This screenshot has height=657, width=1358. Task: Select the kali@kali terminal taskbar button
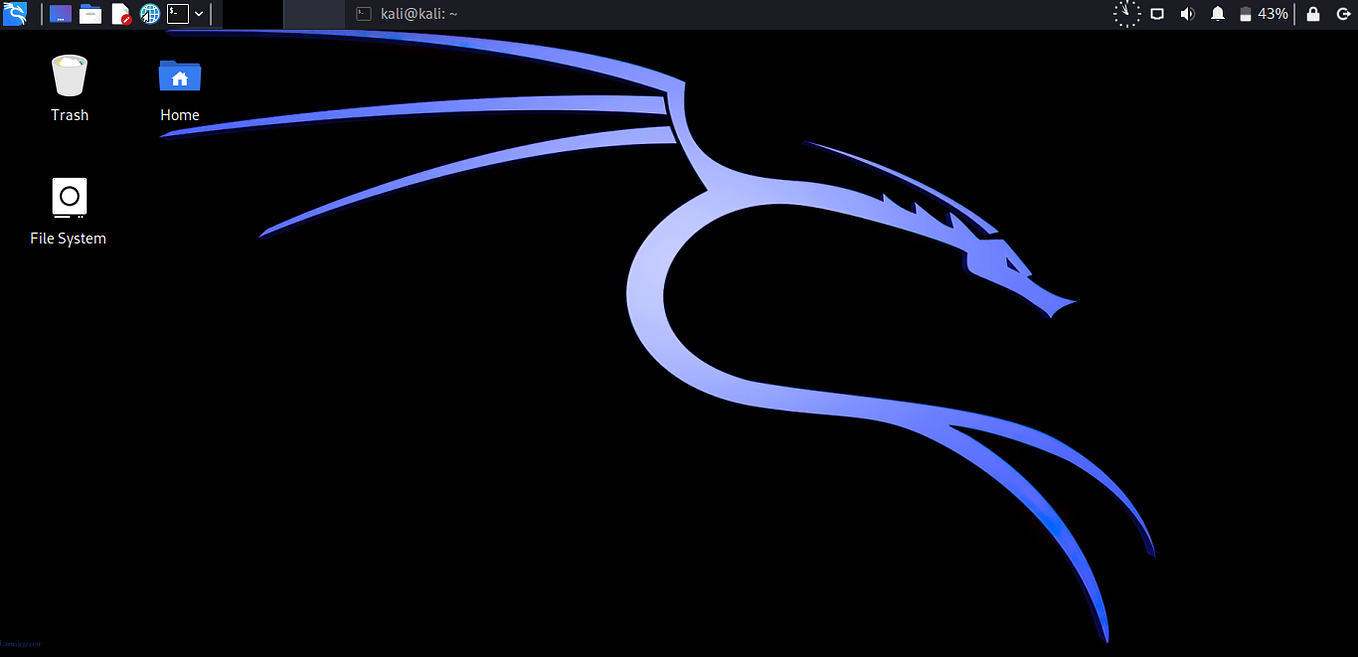[408, 14]
